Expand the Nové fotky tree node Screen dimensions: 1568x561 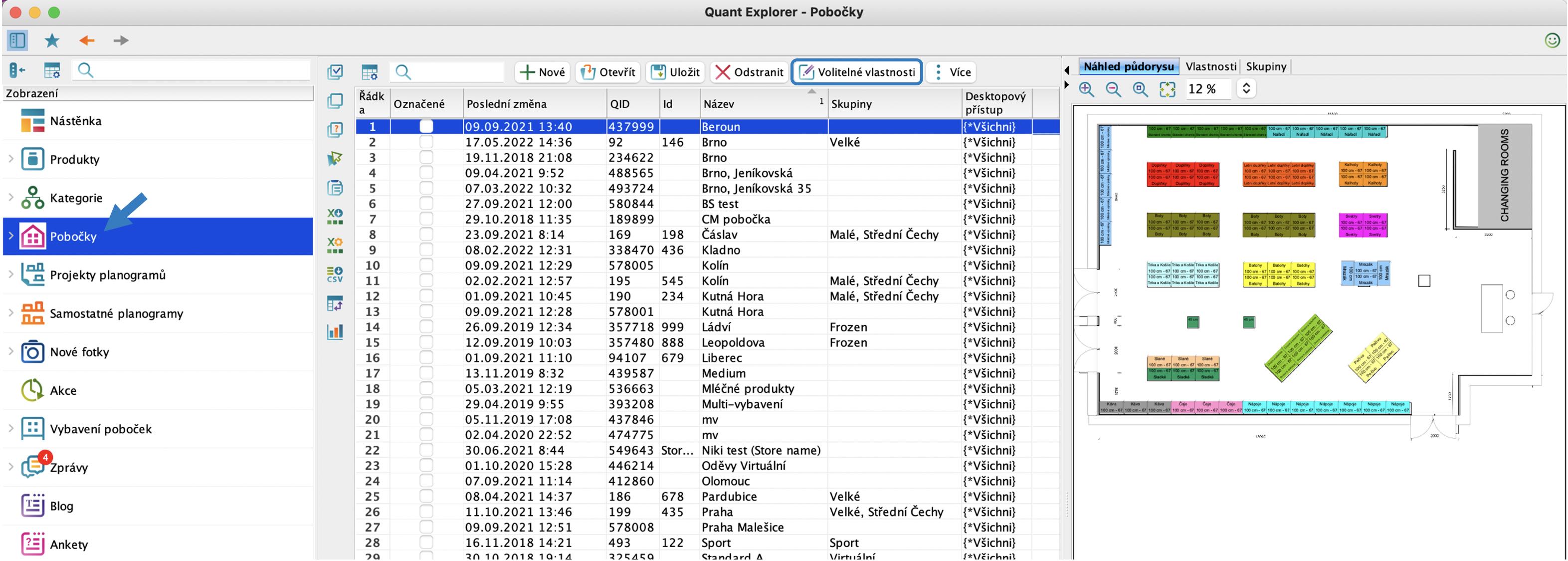pyautogui.click(x=11, y=351)
